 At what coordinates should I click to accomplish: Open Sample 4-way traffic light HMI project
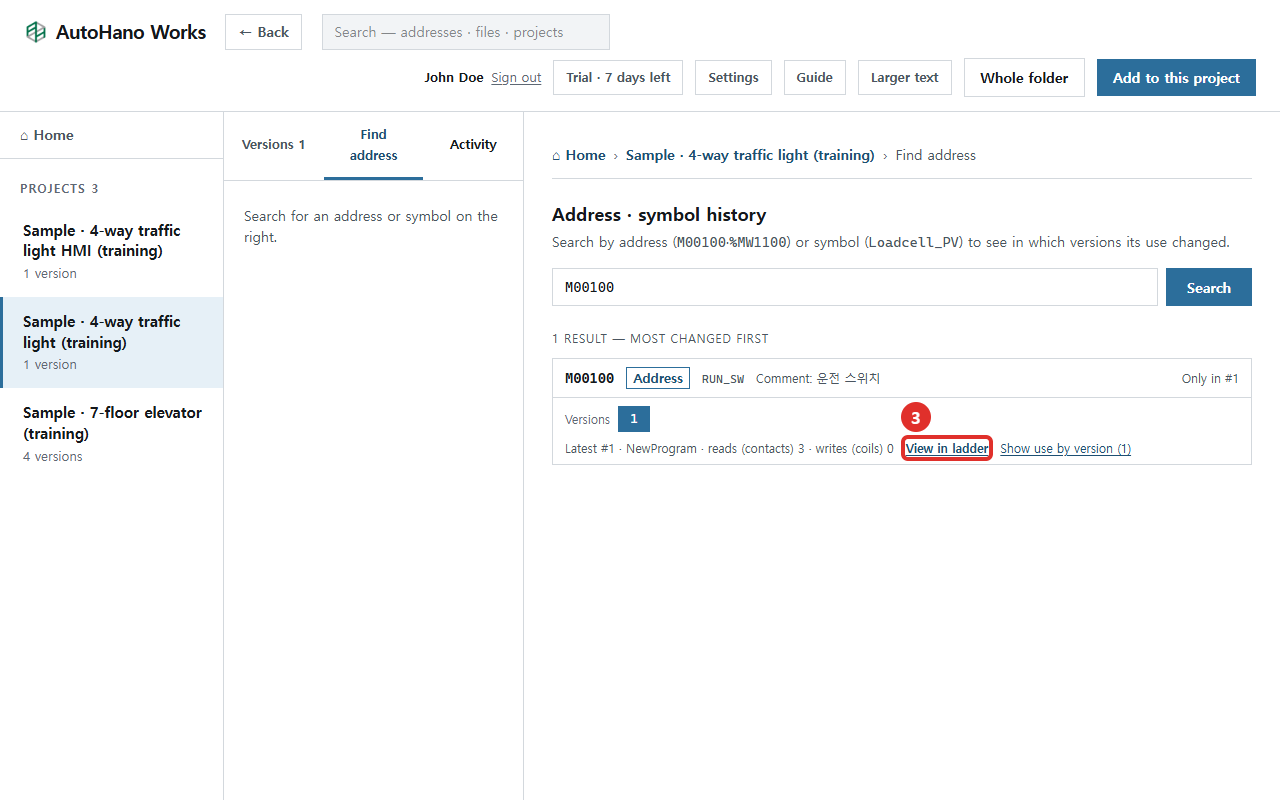click(111, 251)
